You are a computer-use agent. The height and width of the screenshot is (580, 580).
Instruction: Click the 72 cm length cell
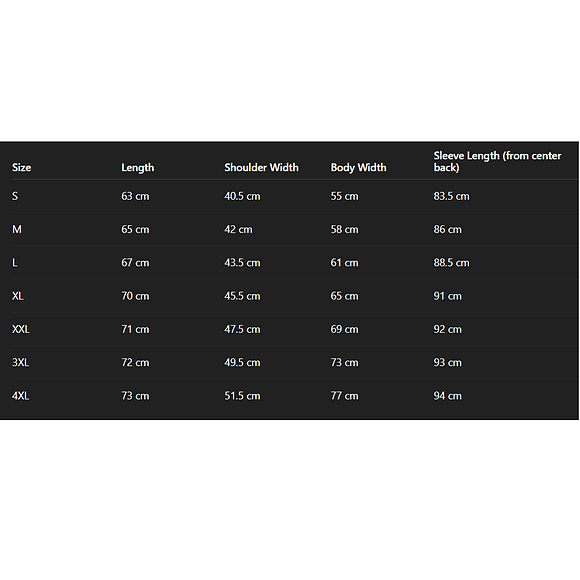(x=135, y=362)
